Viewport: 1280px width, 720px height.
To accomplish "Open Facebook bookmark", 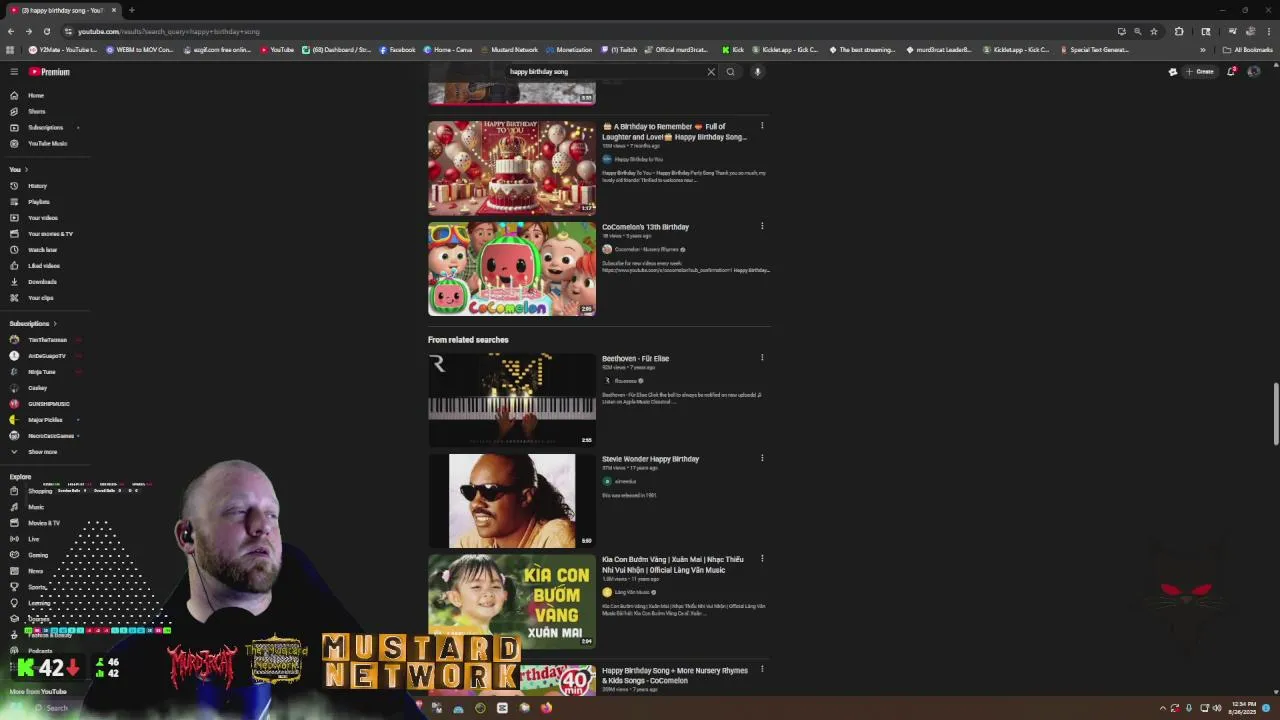I will coord(397,50).
